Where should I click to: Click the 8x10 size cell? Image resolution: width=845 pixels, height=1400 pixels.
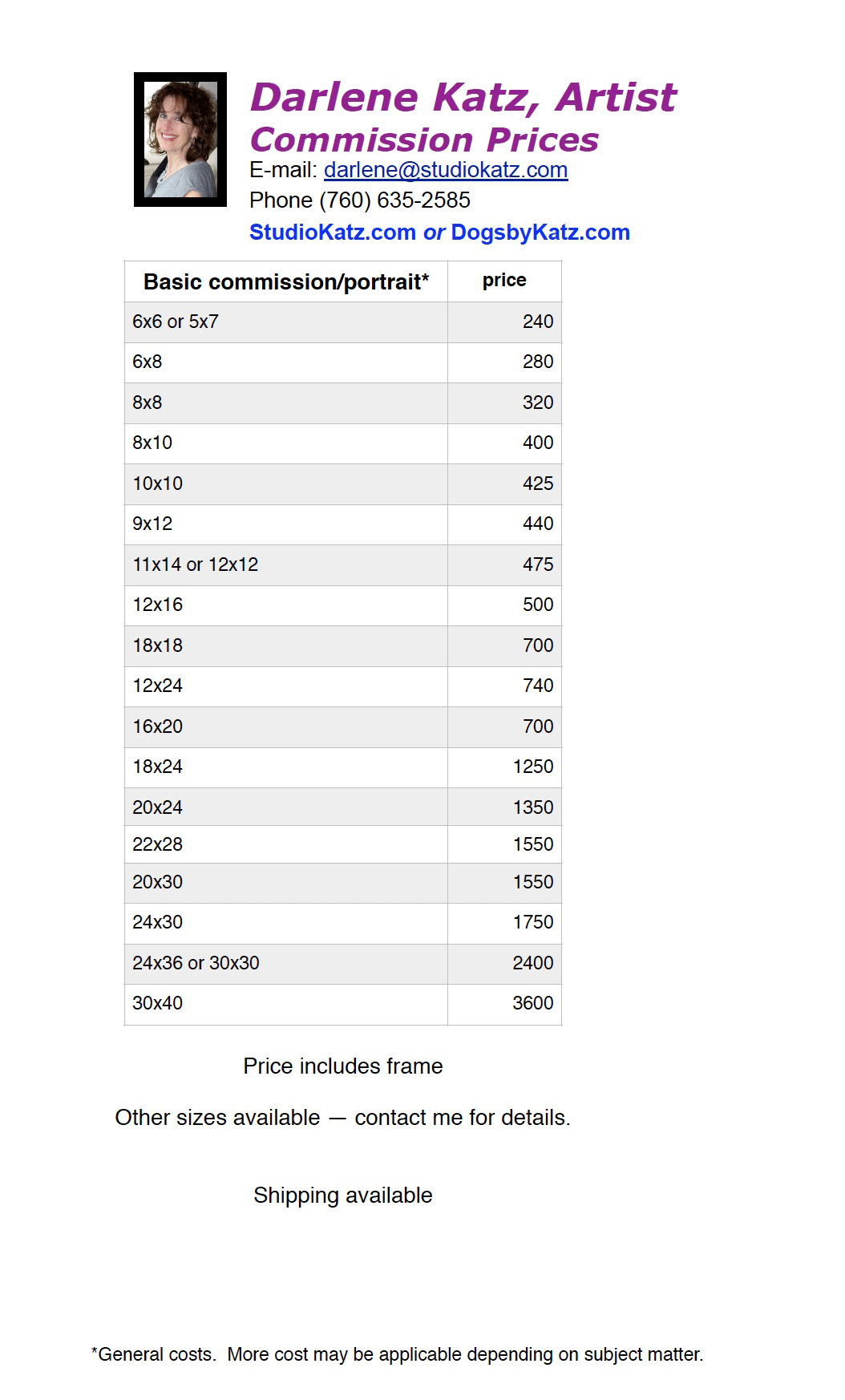(152, 443)
